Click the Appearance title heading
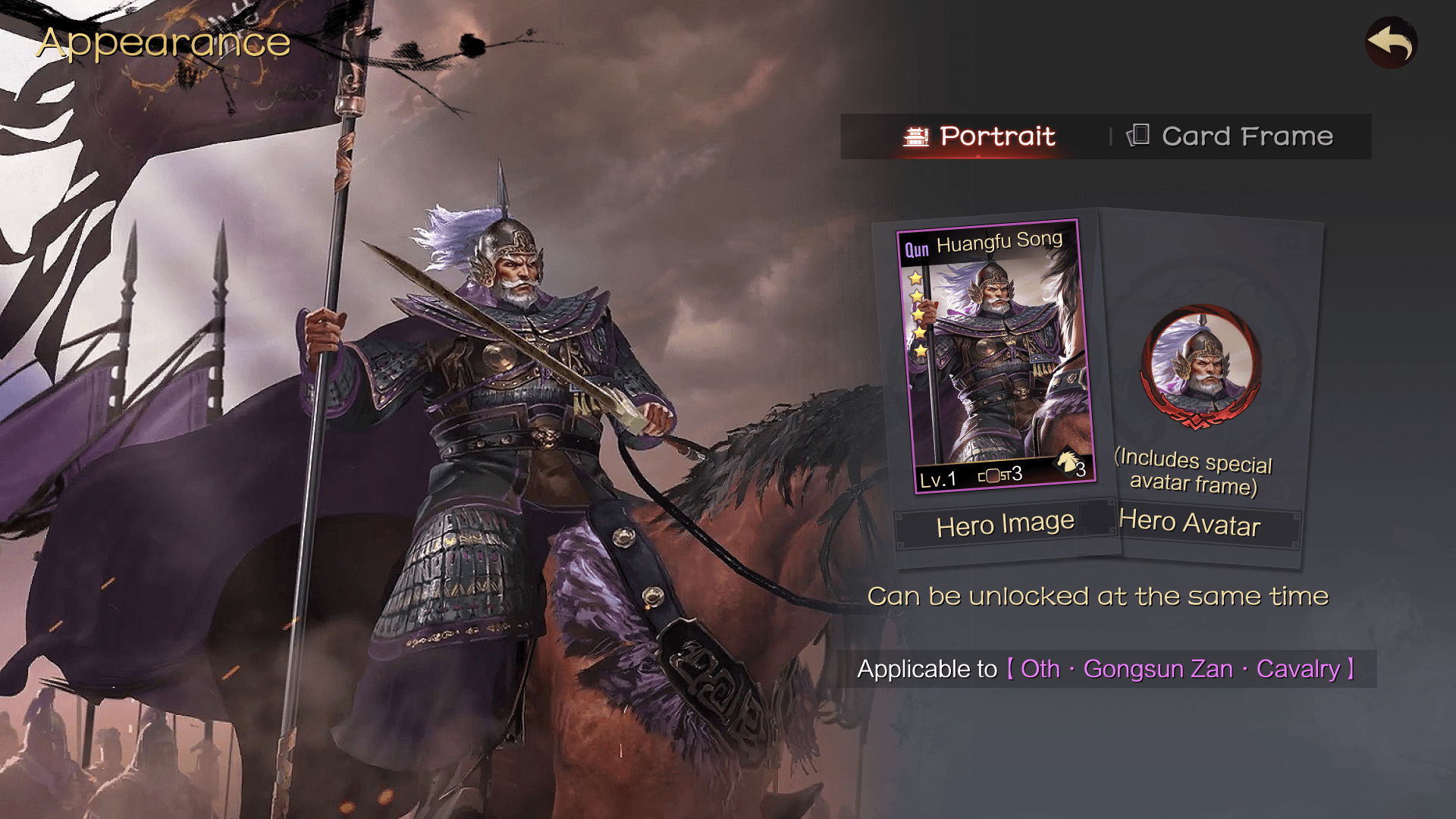 (x=164, y=42)
